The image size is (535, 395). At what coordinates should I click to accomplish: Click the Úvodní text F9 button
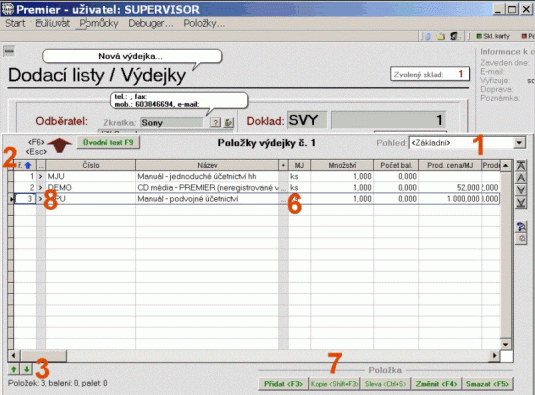108,143
